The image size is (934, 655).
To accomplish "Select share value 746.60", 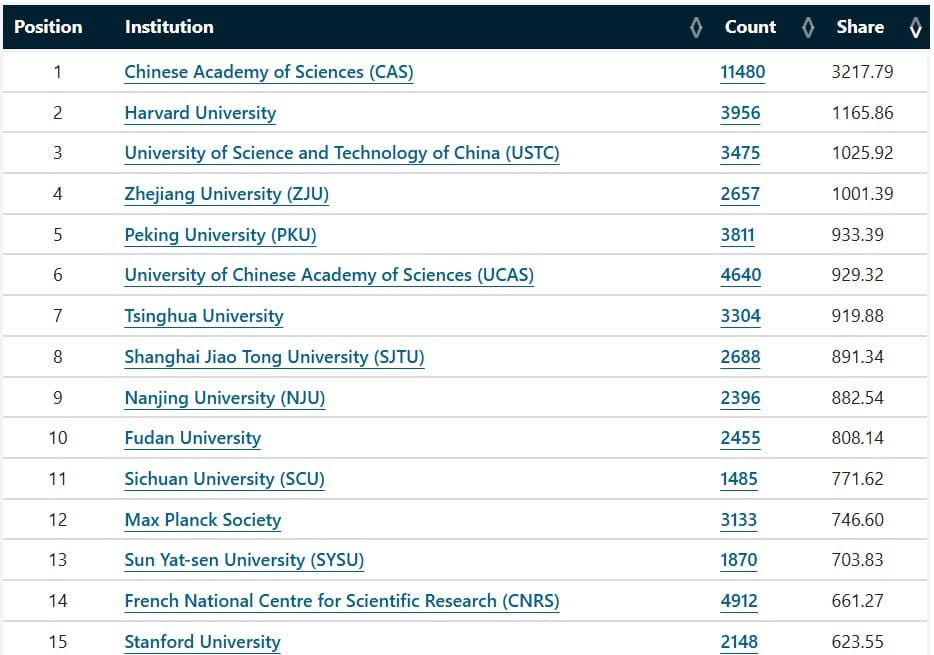I will (858, 520).
